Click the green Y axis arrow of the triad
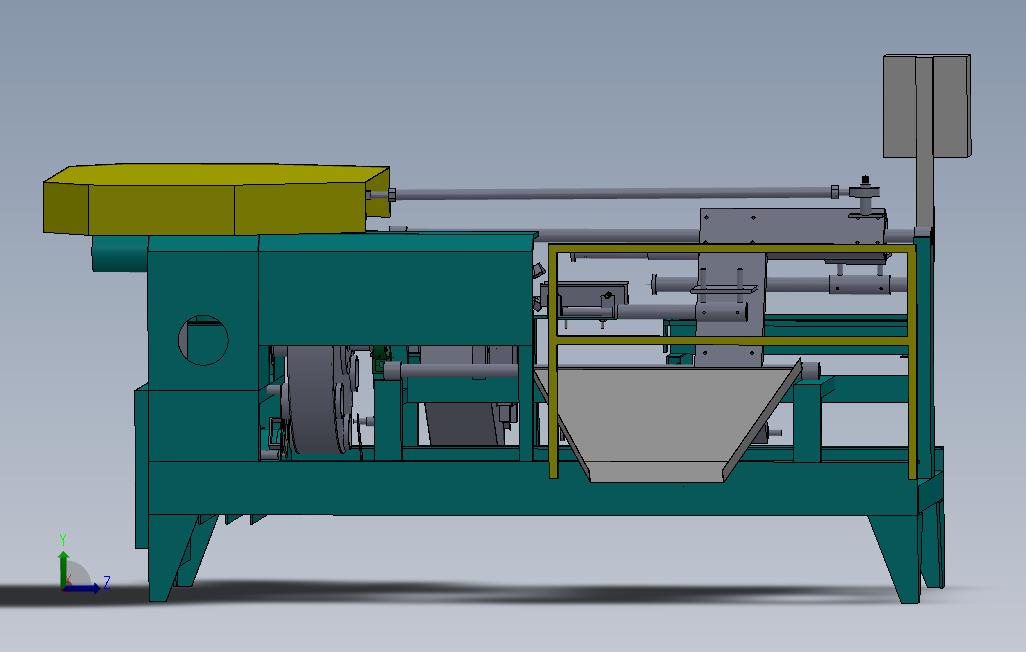 point(63,568)
